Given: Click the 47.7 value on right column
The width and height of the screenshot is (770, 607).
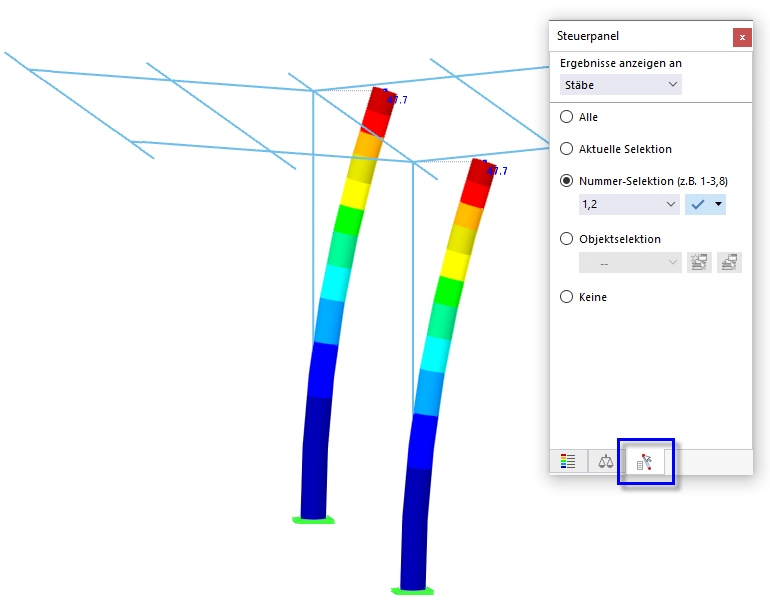Looking at the screenshot, I should (497, 171).
